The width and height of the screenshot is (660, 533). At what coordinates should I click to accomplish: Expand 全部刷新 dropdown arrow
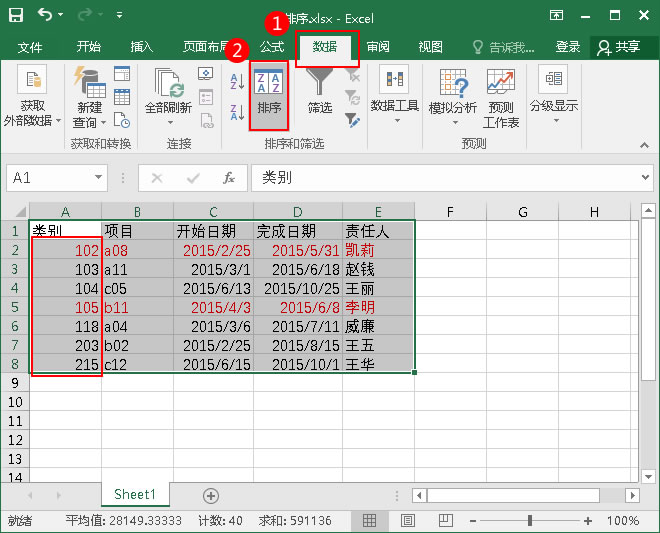point(170,123)
